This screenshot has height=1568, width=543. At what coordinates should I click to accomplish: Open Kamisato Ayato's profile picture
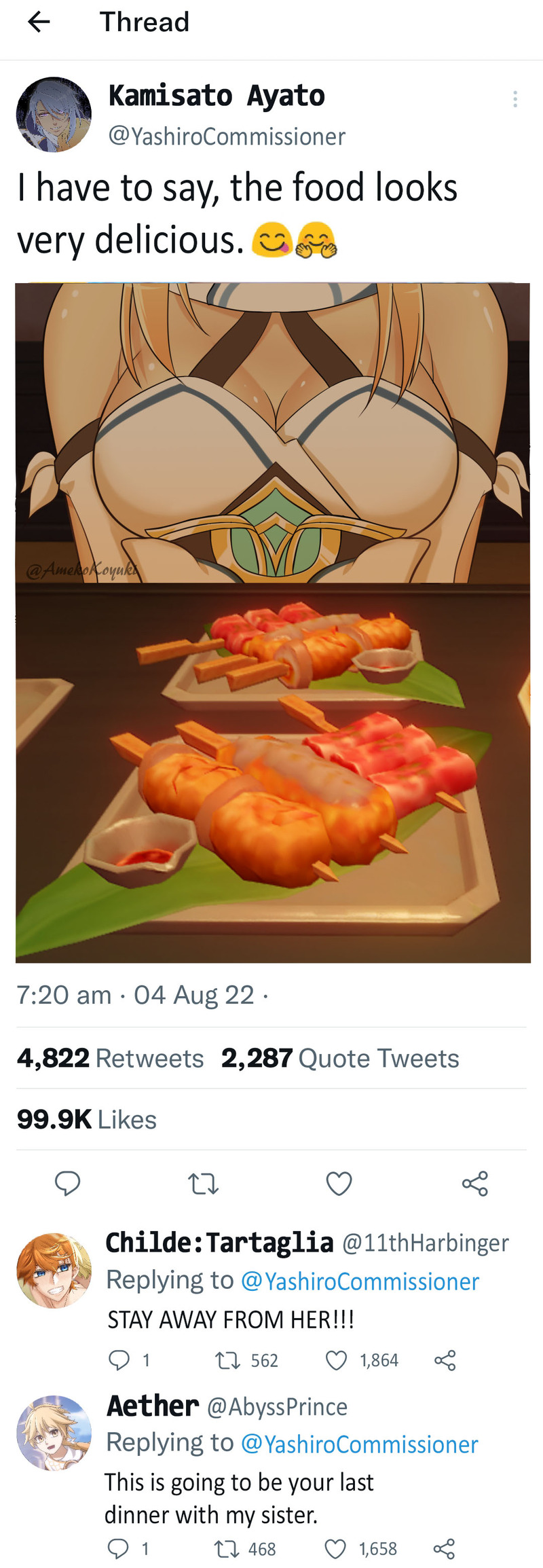54,114
